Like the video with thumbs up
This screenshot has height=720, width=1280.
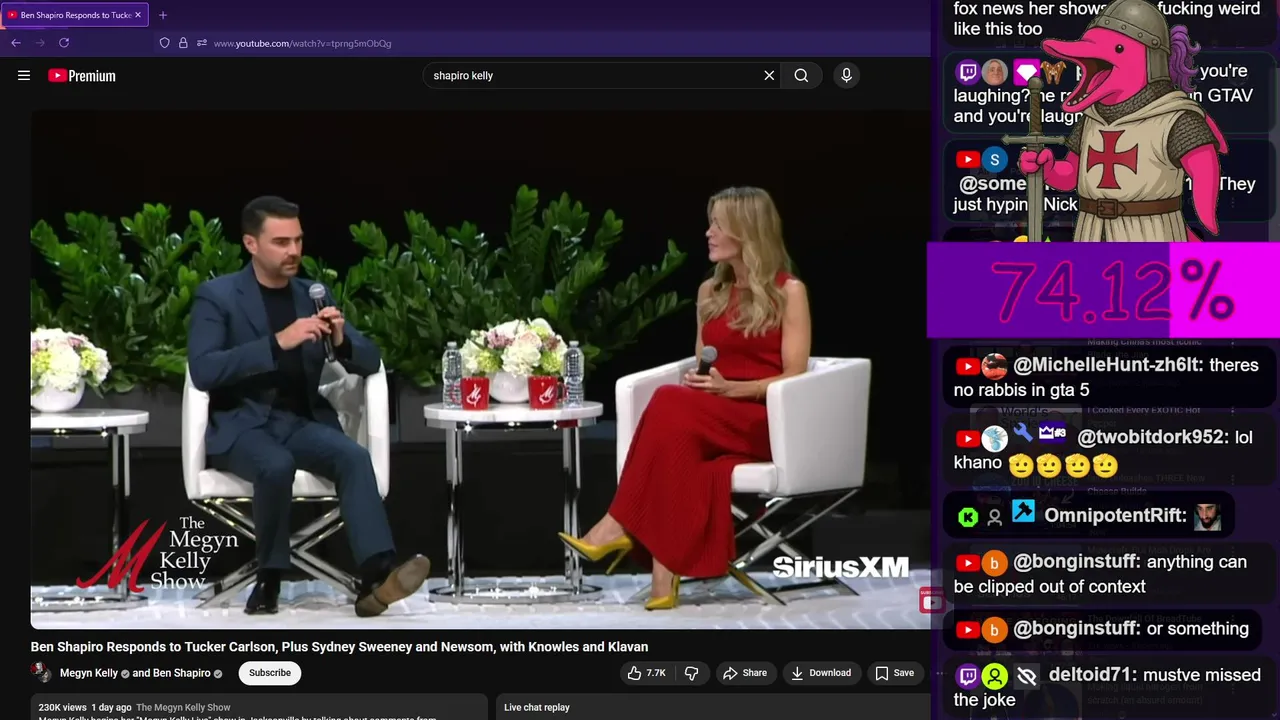click(x=647, y=673)
